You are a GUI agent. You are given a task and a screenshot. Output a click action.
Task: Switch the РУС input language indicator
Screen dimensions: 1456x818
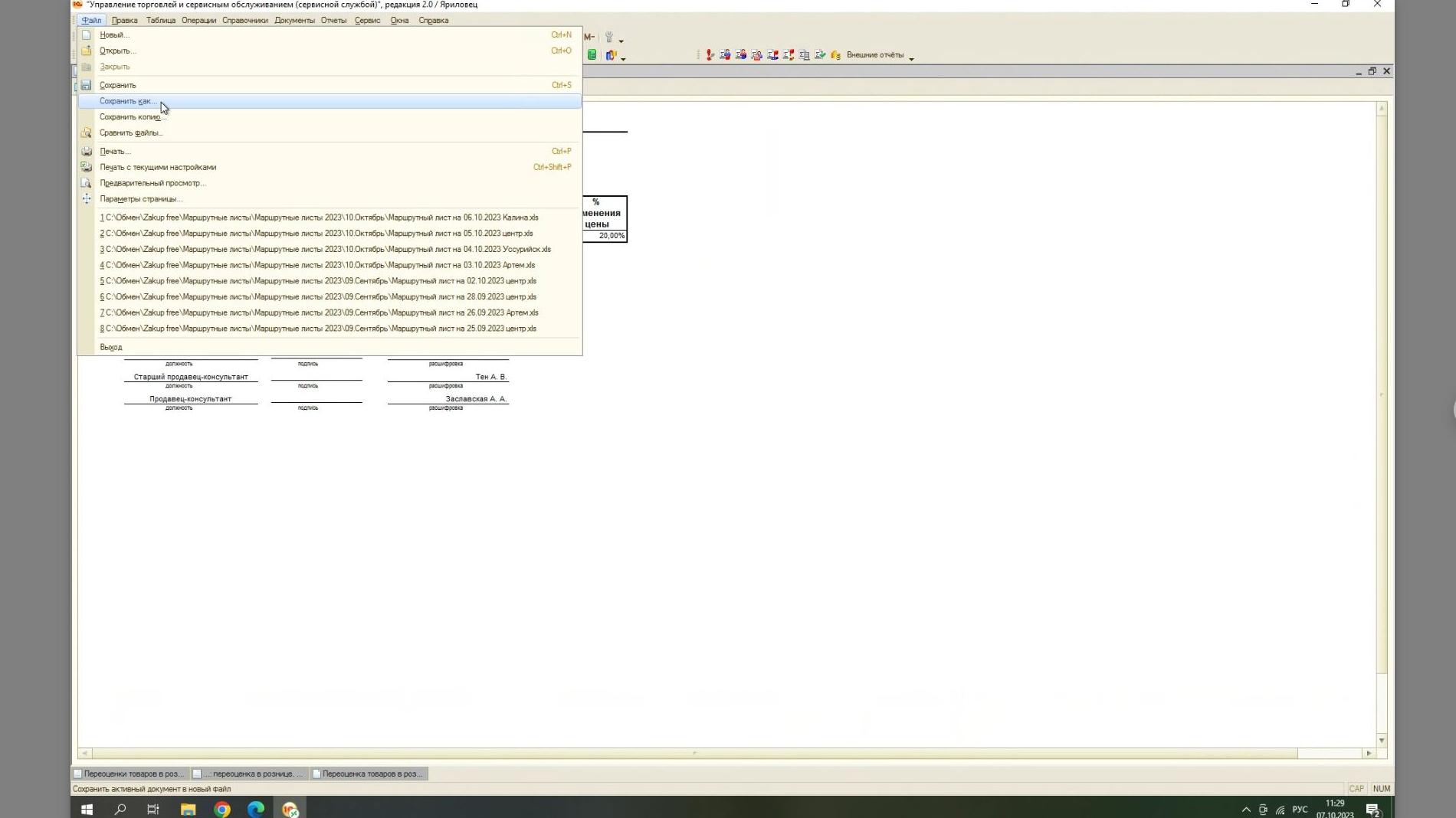coord(1300,810)
